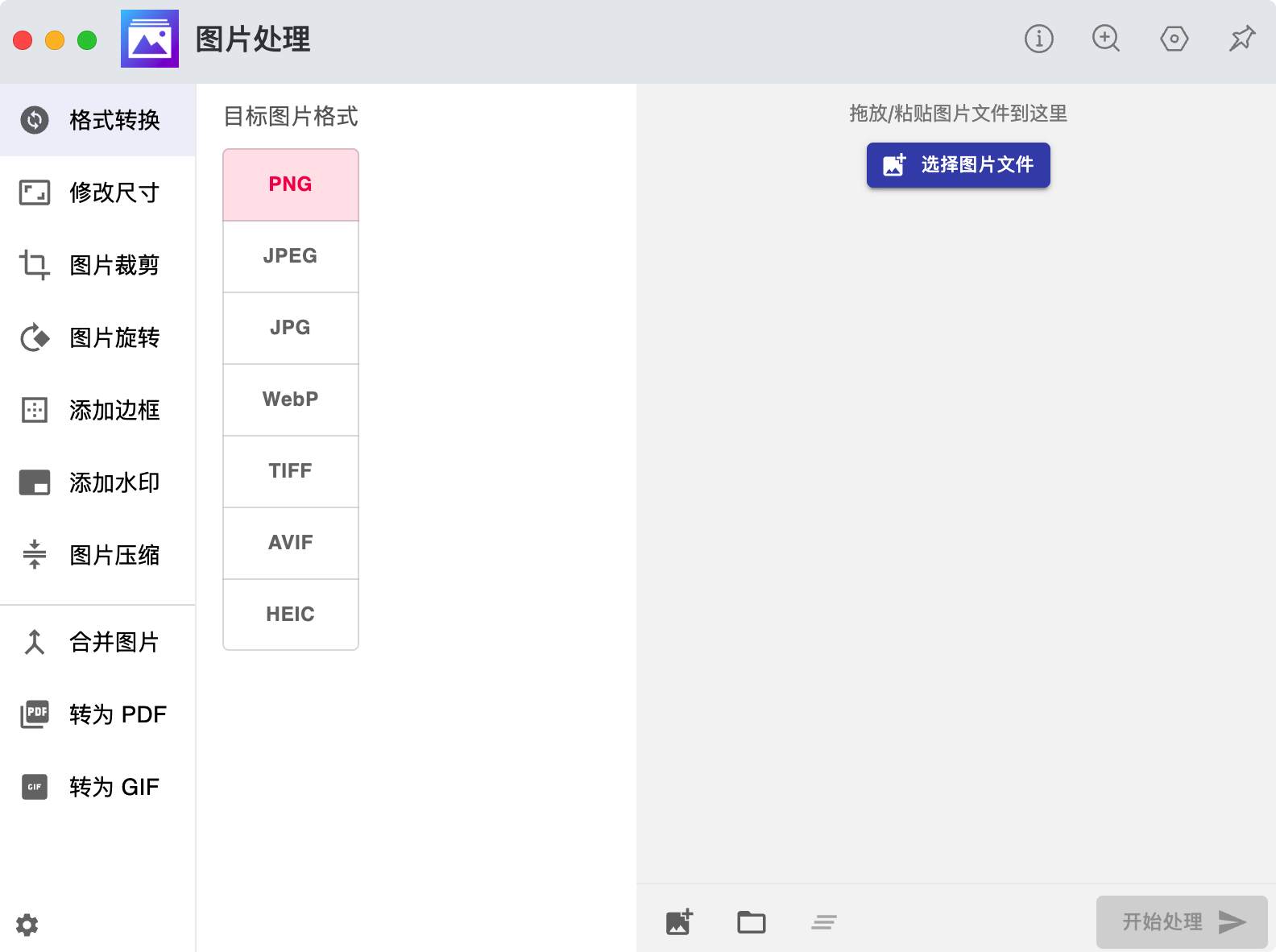Click the add image icon in bottom bar
1276x952 pixels.
[x=679, y=921]
